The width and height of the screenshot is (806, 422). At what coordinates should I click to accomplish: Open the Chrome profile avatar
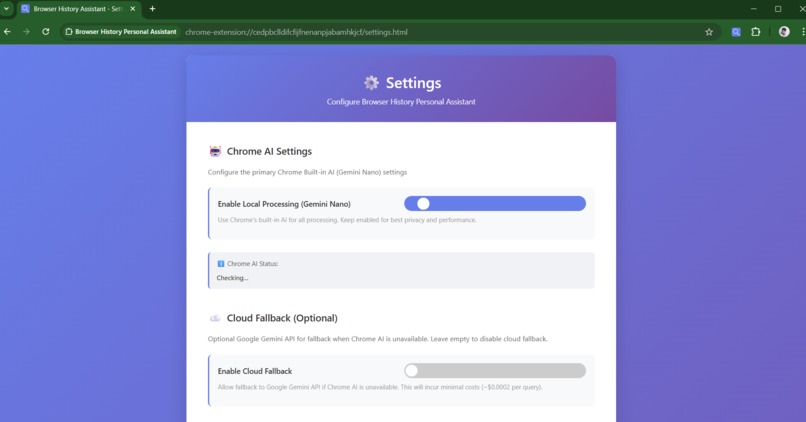pos(784,32)
